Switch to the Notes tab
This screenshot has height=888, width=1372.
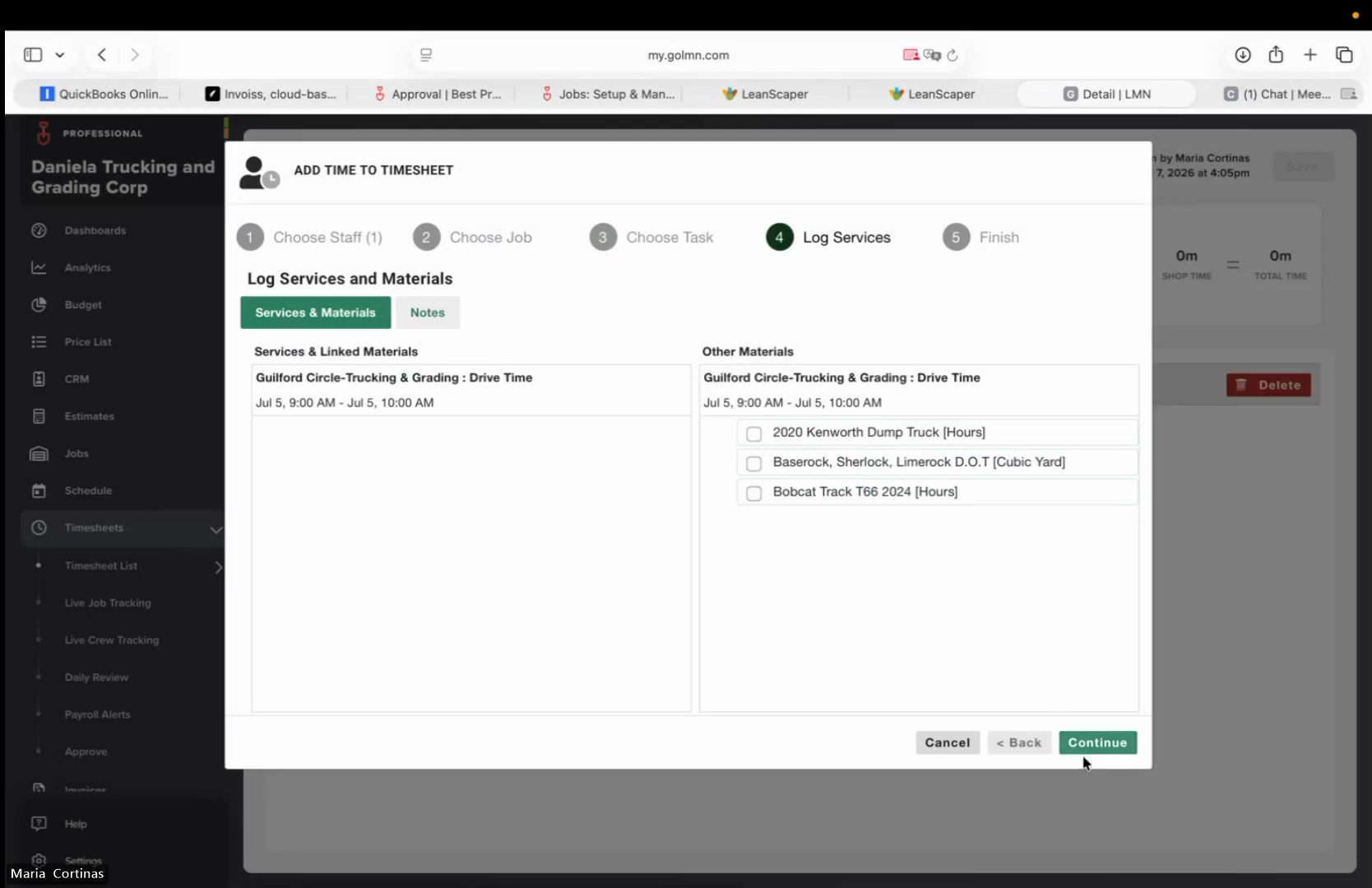click(428, 312)
